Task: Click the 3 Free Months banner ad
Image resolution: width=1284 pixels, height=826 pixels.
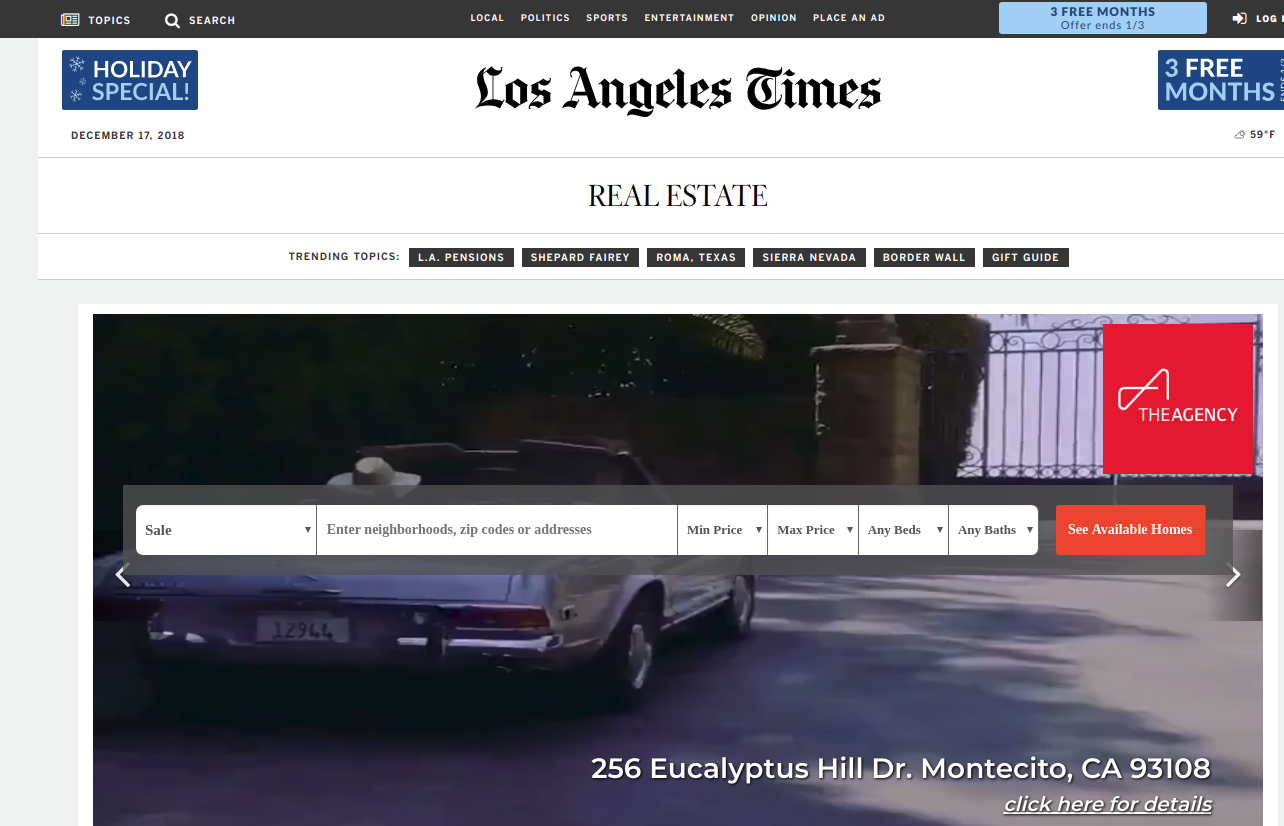Action: pos(1221,80)
